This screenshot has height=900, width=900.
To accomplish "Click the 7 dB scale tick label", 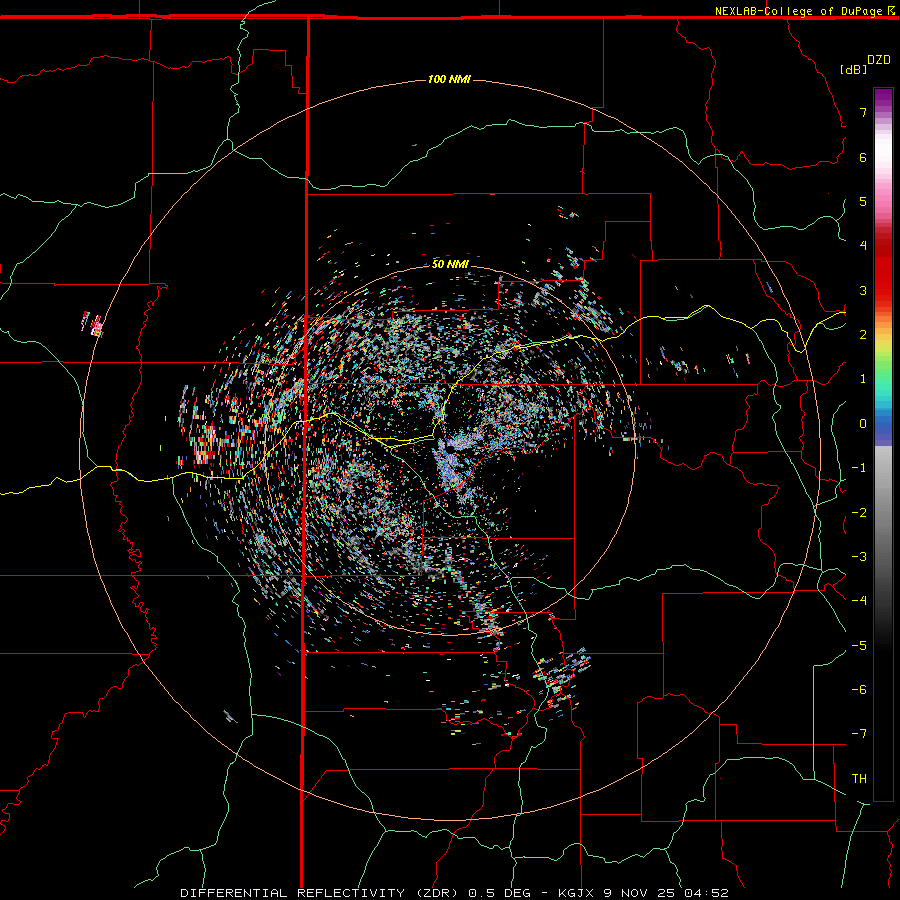I will click(x=863, y=112).
